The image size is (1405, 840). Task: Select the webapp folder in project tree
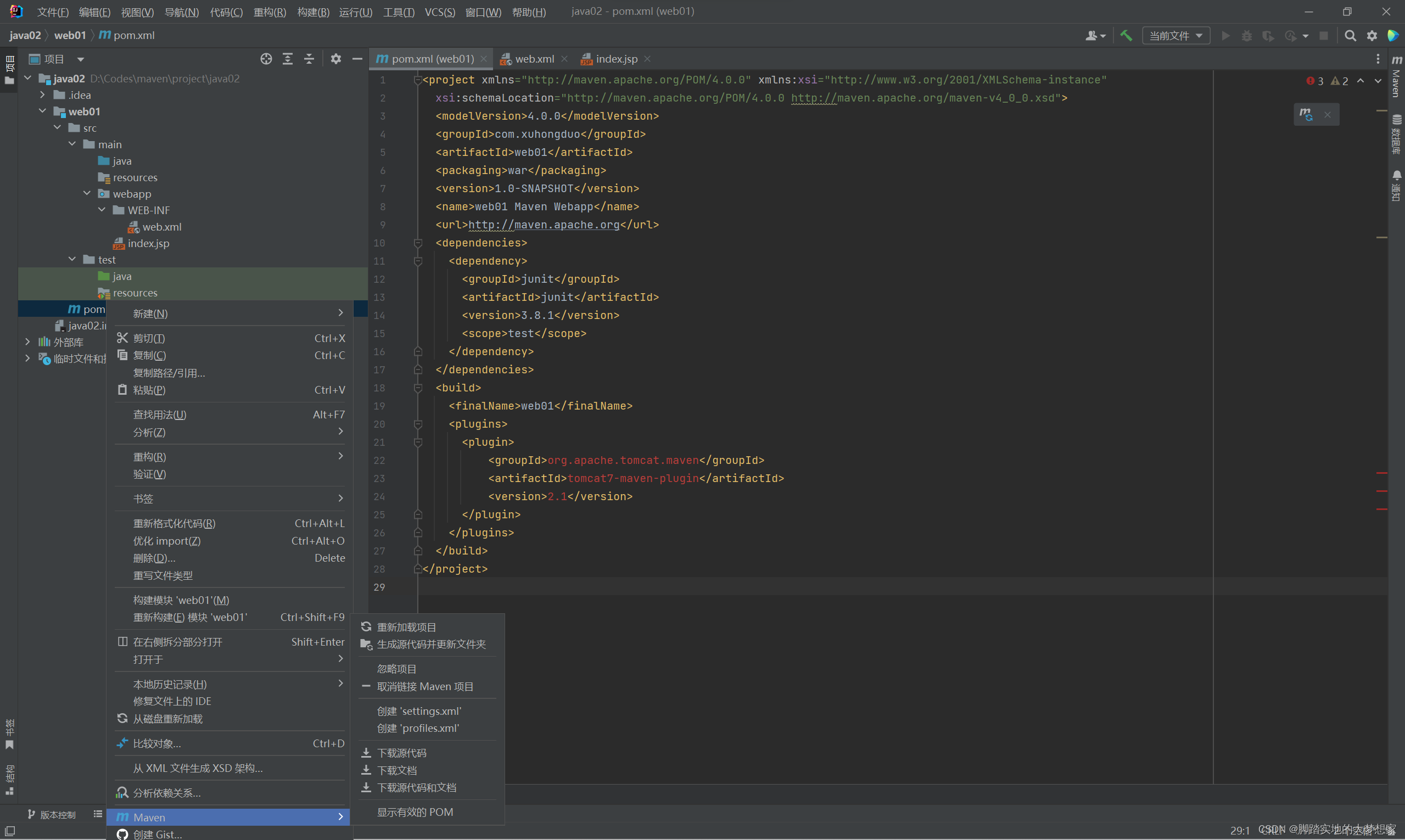132,194
